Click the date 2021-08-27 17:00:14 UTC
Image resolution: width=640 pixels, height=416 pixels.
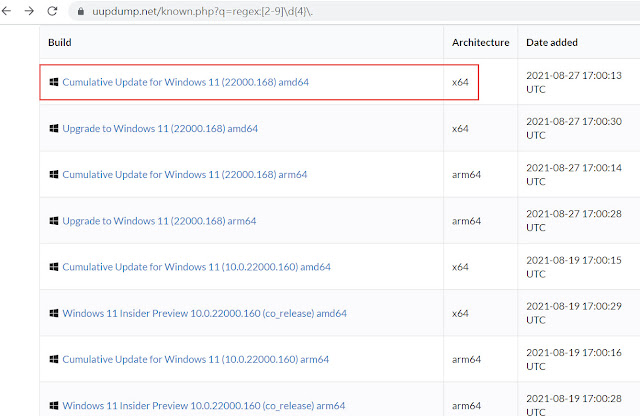click(x=574, y=174)
